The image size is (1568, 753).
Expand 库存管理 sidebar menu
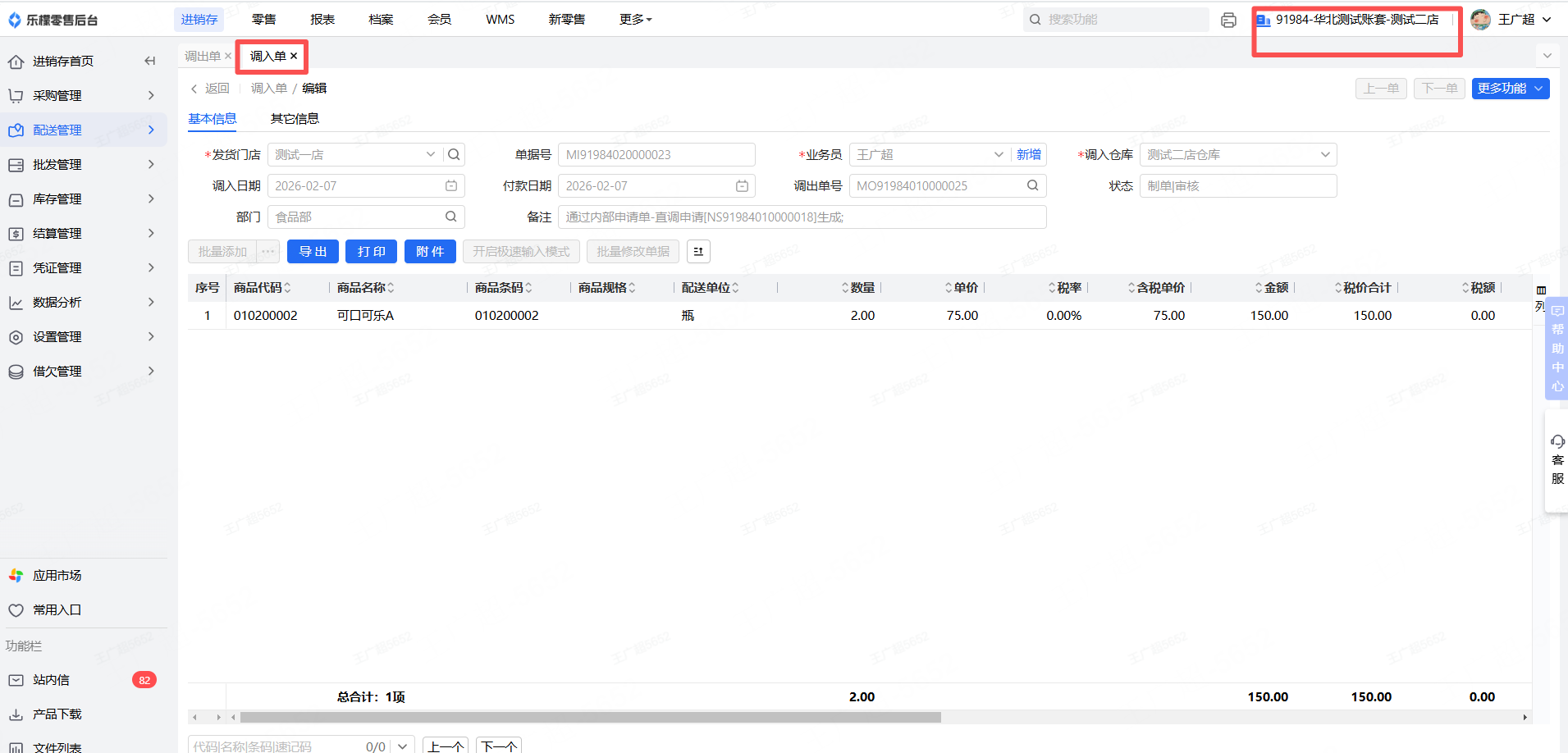point(82,199)
